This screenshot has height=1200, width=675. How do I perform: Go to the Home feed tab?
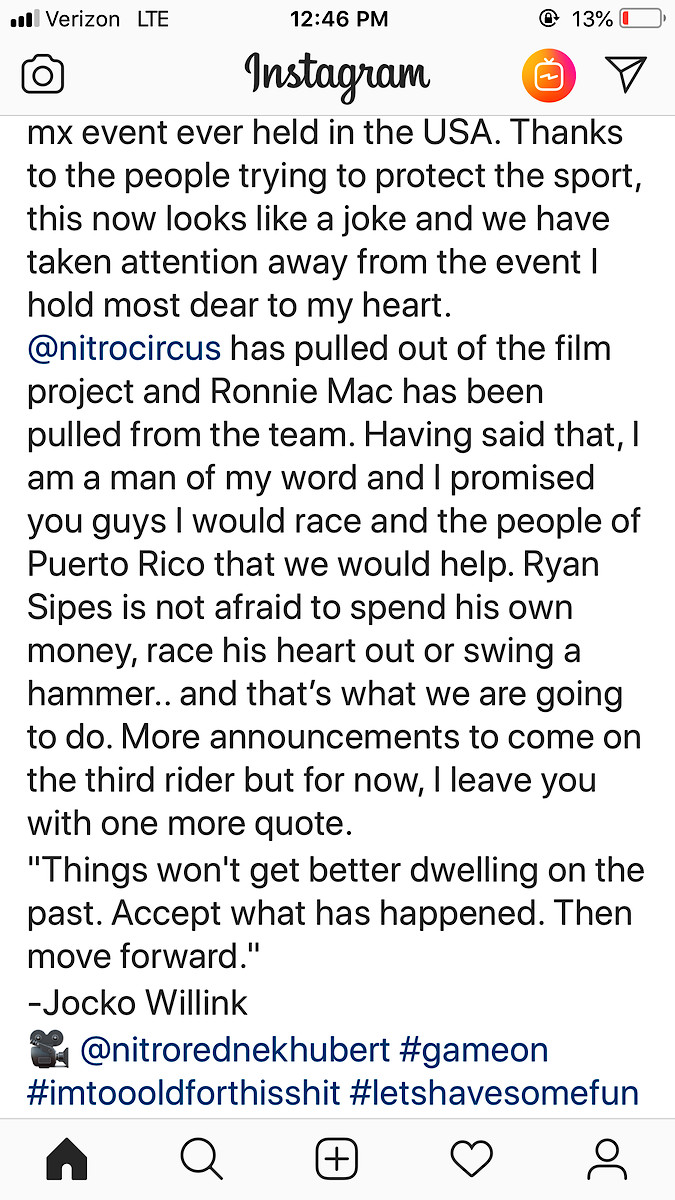click(67, 1159)
